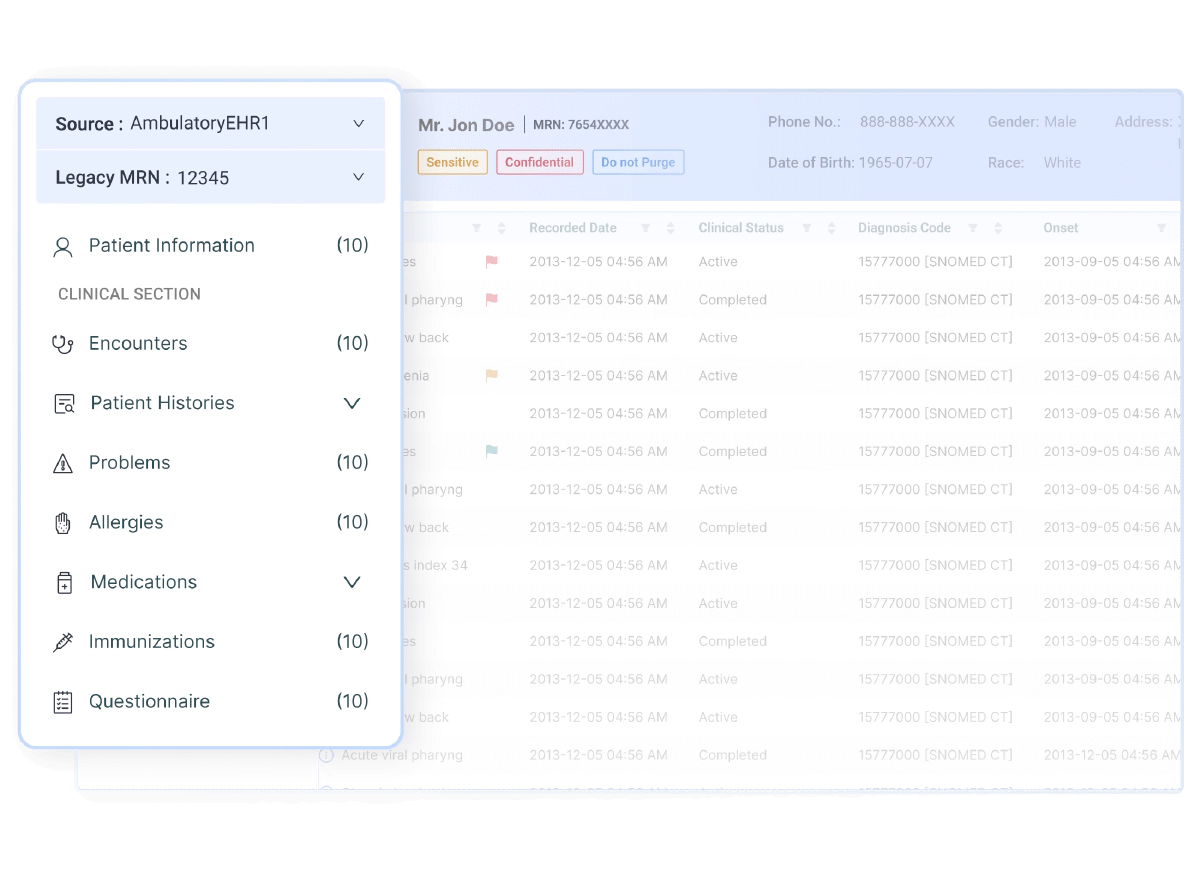This screenshot has height=873, width=1200.
Task: Click the 's index 34' row text
Action: point(436,566)
